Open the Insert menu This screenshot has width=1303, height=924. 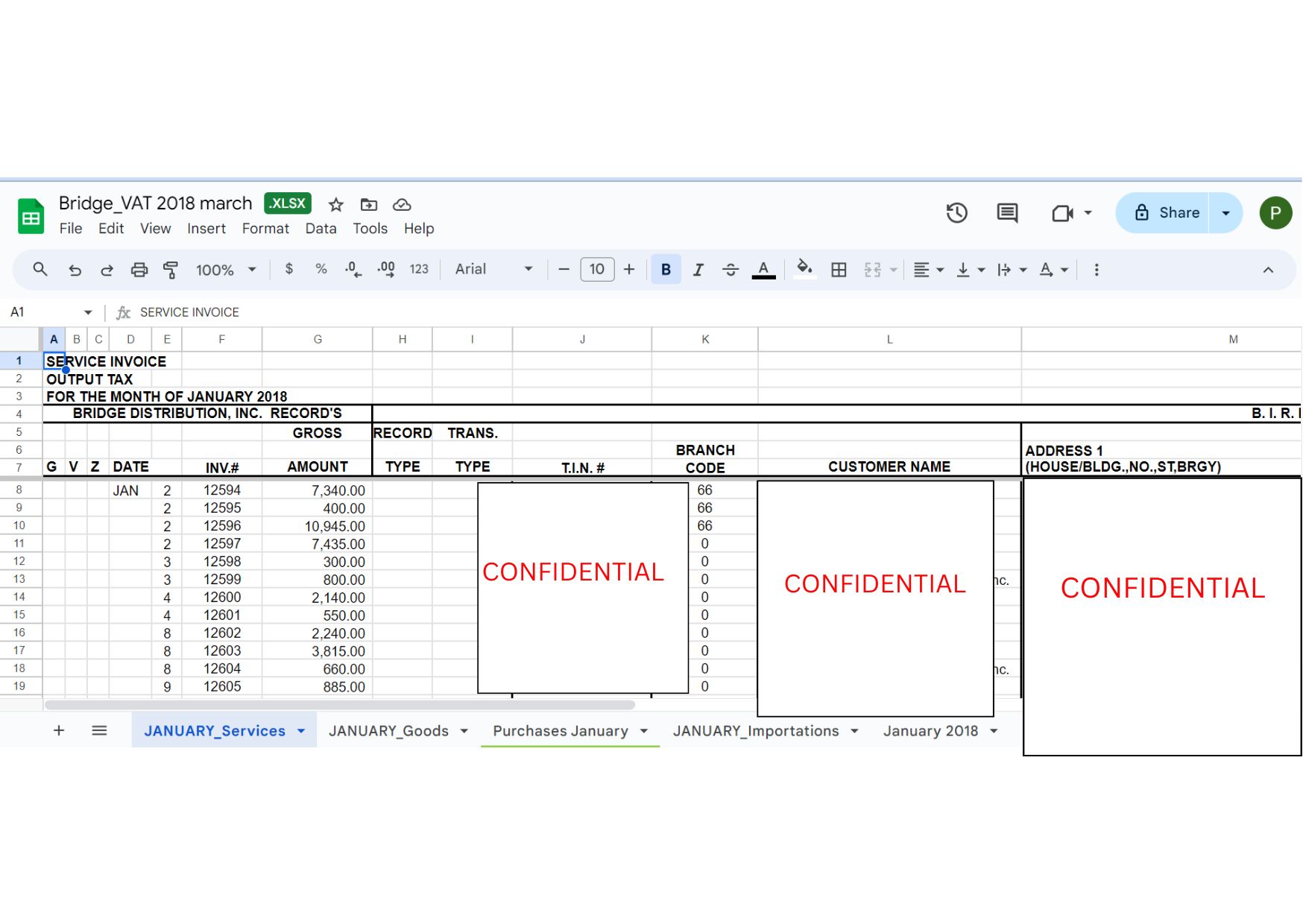coord(206,229)
